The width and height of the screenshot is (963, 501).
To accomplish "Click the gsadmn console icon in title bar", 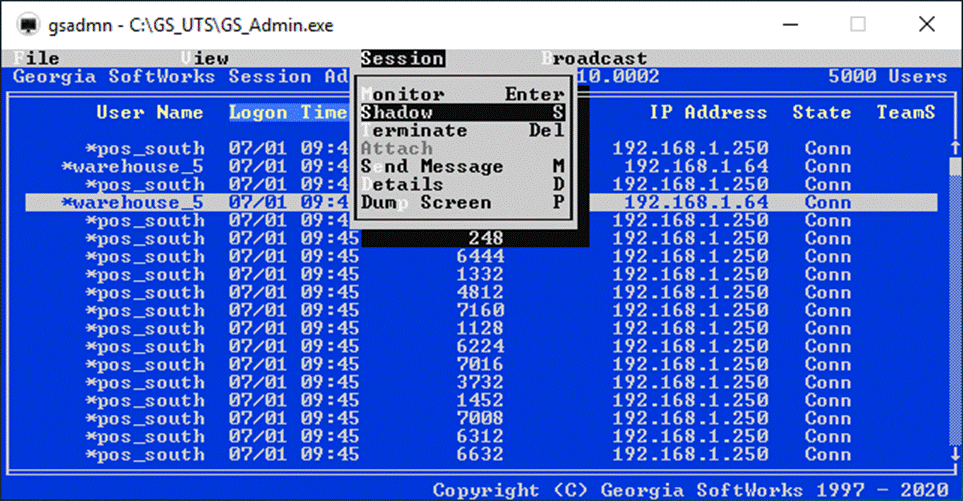I will coord(28,25).
